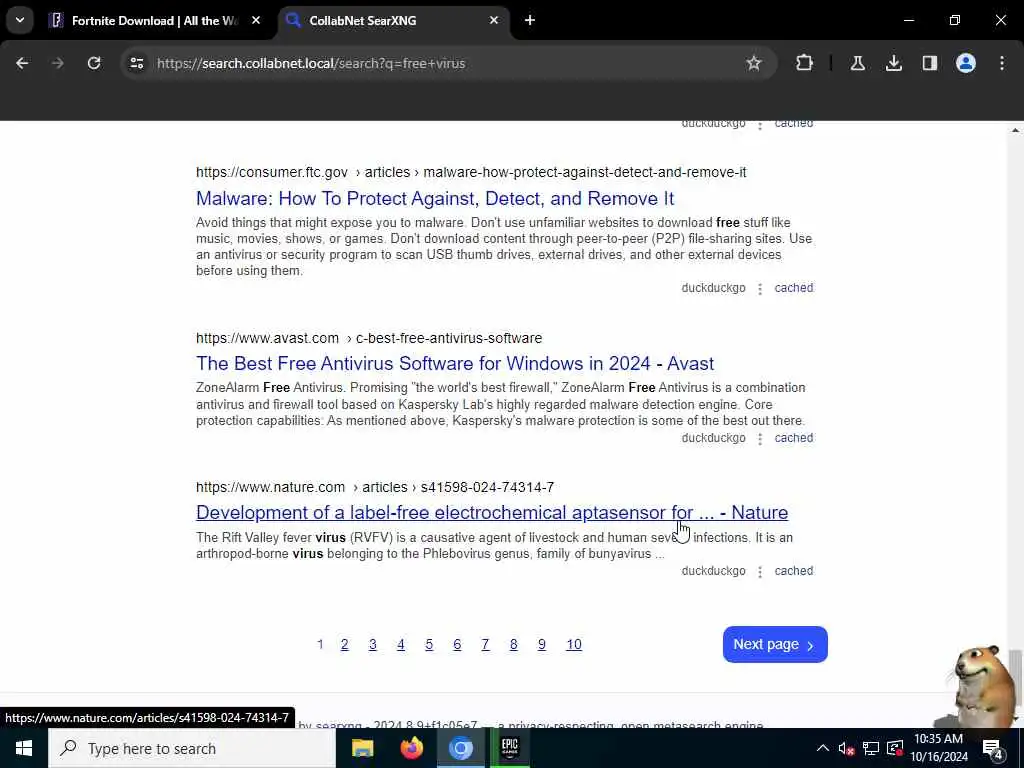This screenshot has width=1024, height=768.
Task: Open File Explorer from the taskbar
Action: [362, 748]
